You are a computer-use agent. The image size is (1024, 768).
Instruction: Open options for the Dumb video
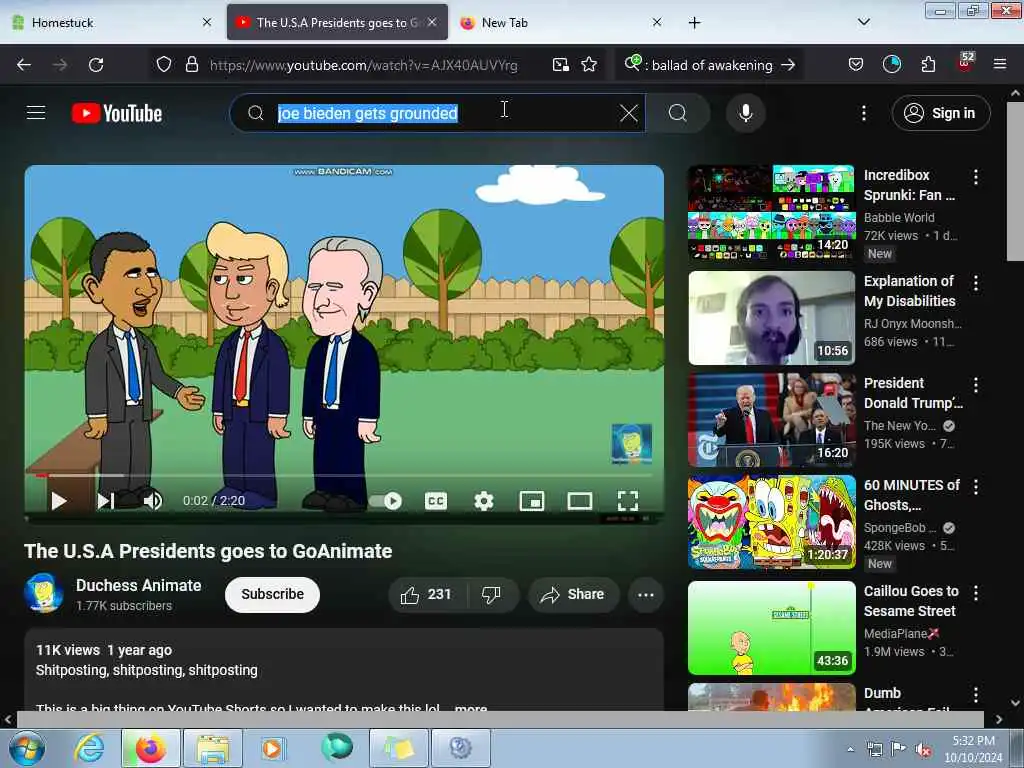point(976,694)
